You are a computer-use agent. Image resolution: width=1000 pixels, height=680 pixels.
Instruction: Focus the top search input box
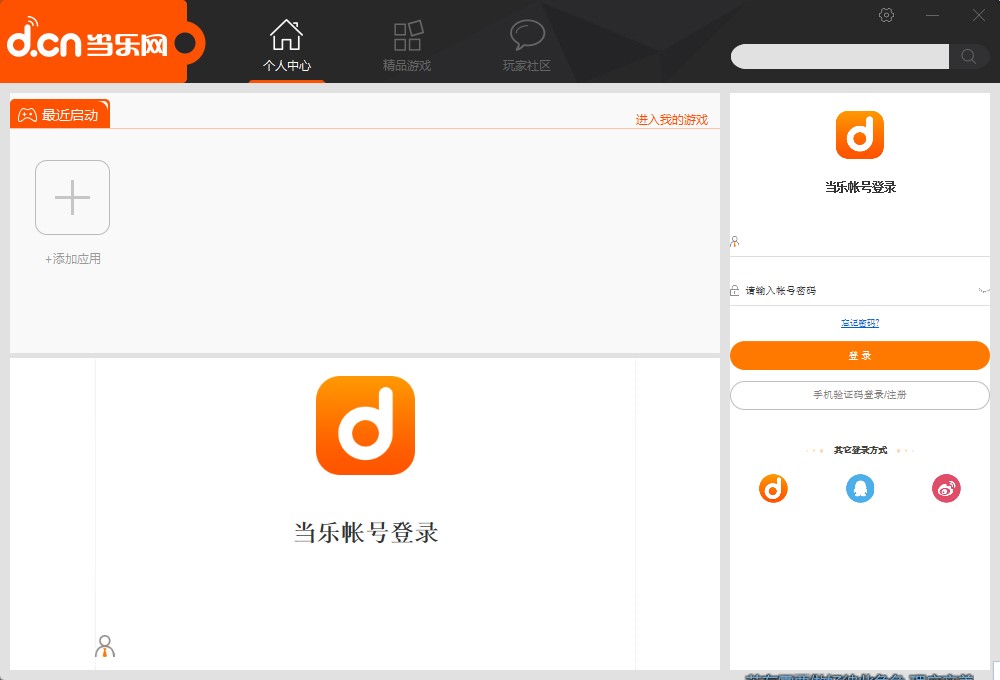pos(840,56)
